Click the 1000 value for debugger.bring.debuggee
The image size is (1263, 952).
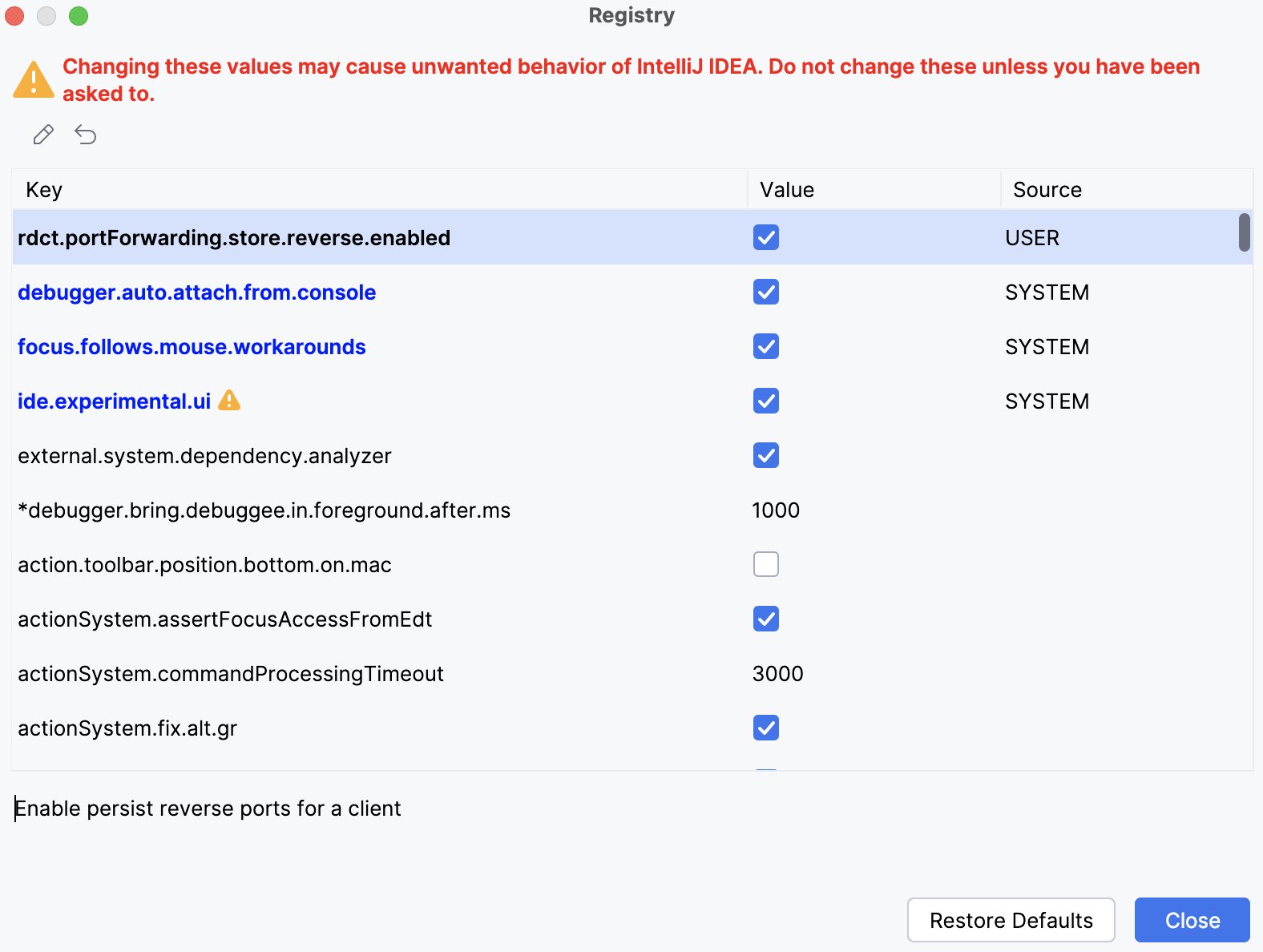click(776, 510)
